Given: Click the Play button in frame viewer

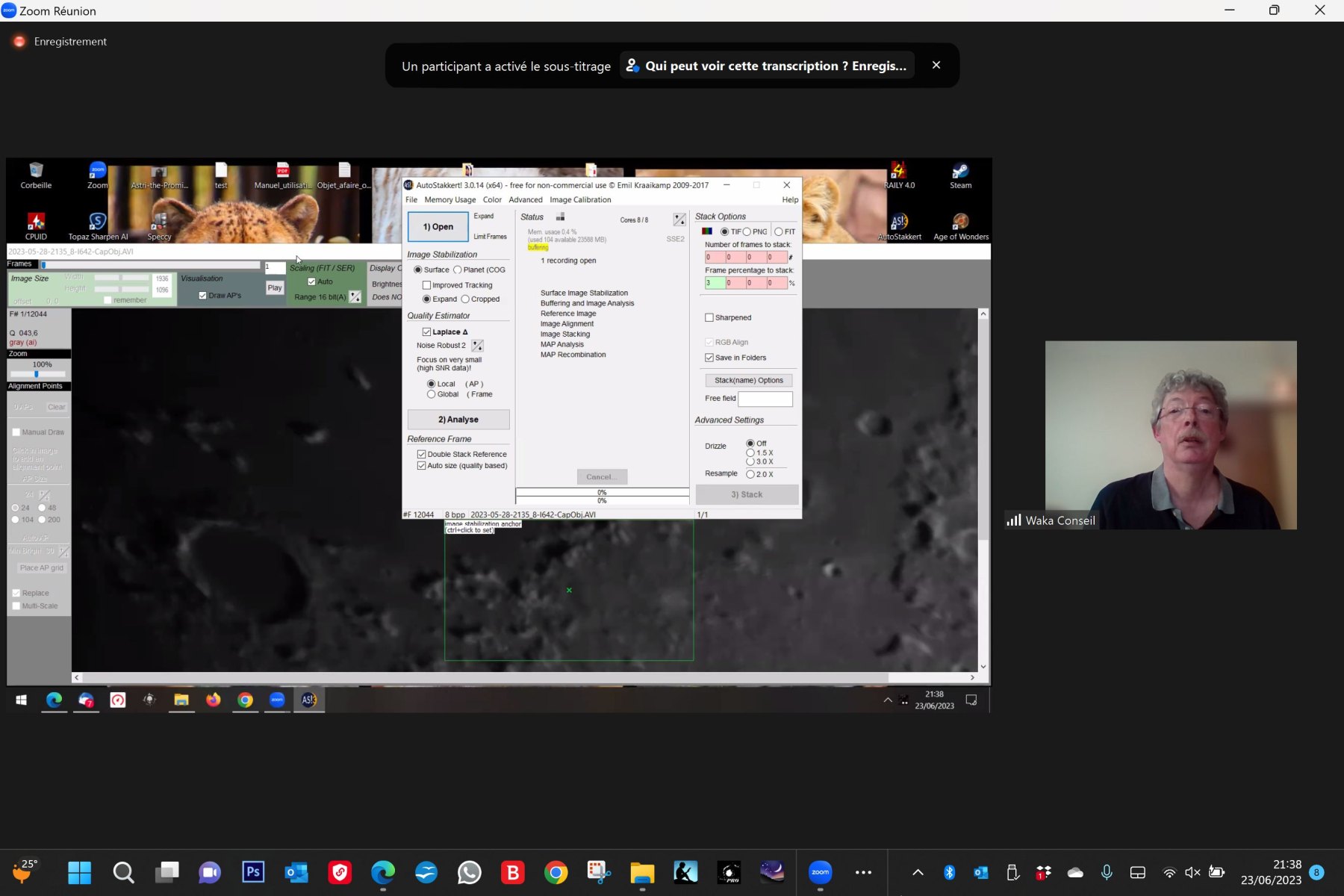Looking at the screenshot, I should click(x=275, y=288).
